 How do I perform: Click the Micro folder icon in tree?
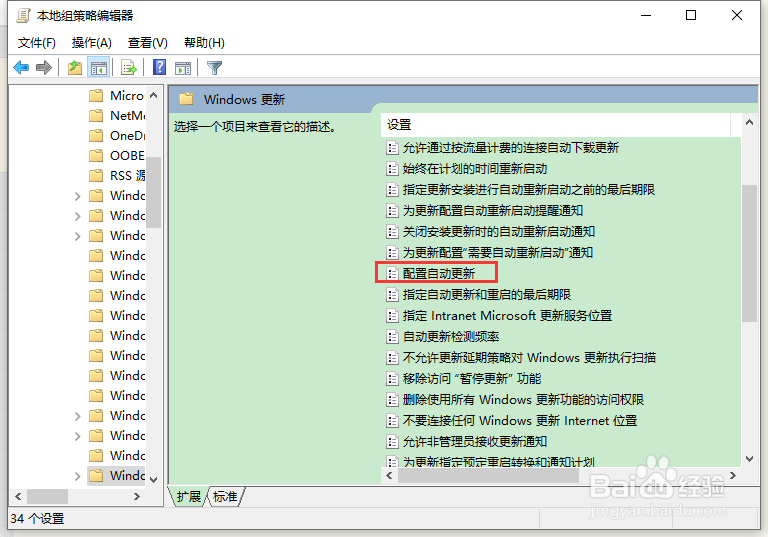point(96,95)
